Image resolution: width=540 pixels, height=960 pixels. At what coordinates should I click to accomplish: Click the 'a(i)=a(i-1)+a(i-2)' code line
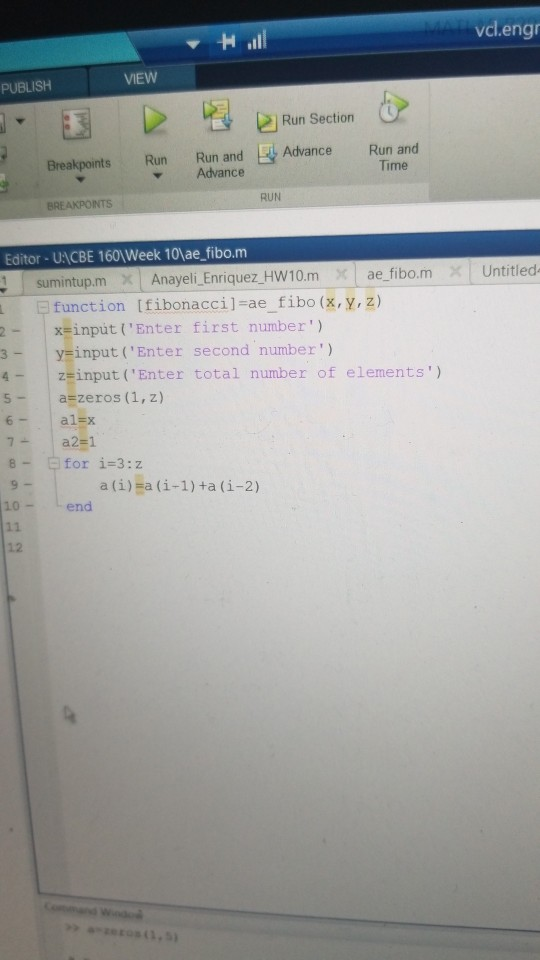(180, 487)
